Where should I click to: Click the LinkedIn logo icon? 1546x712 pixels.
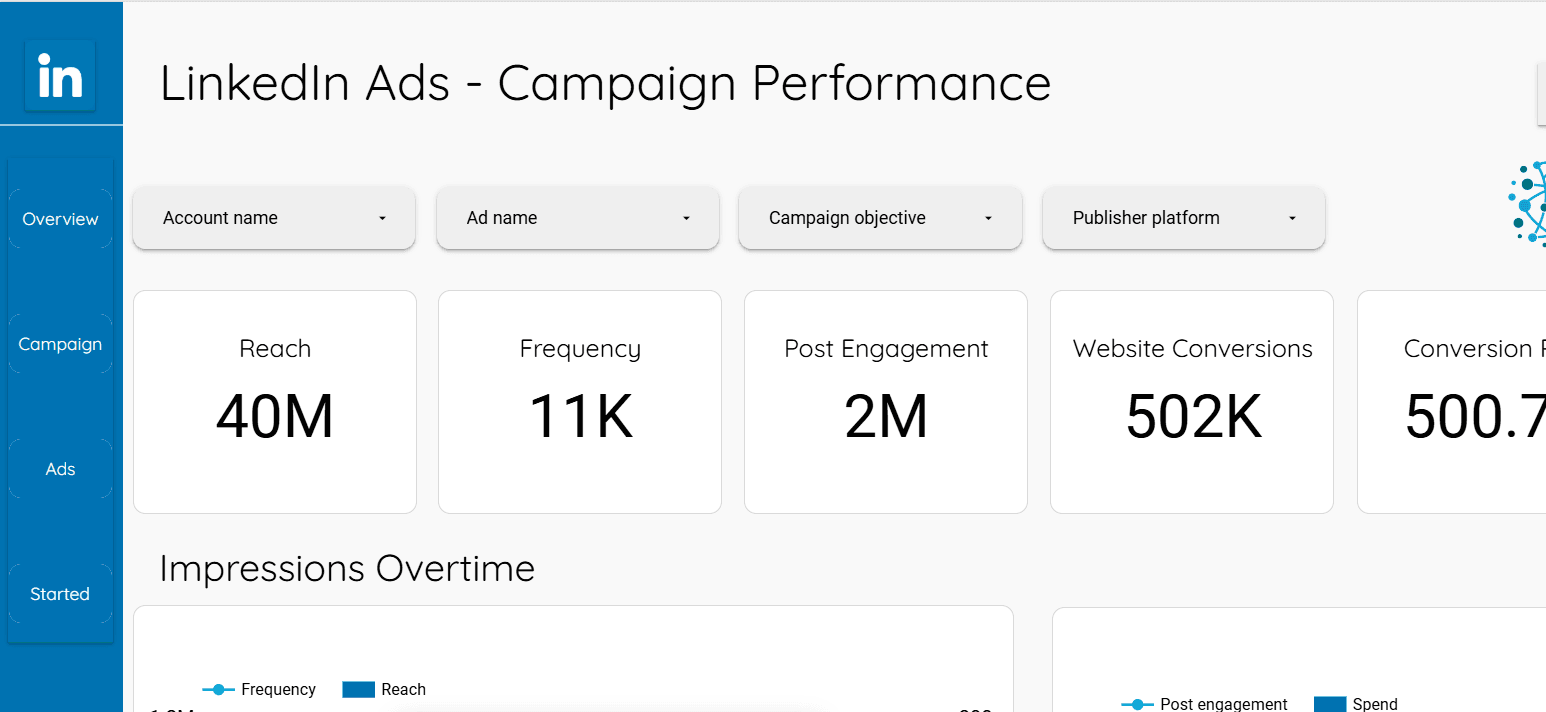point(60,76)
